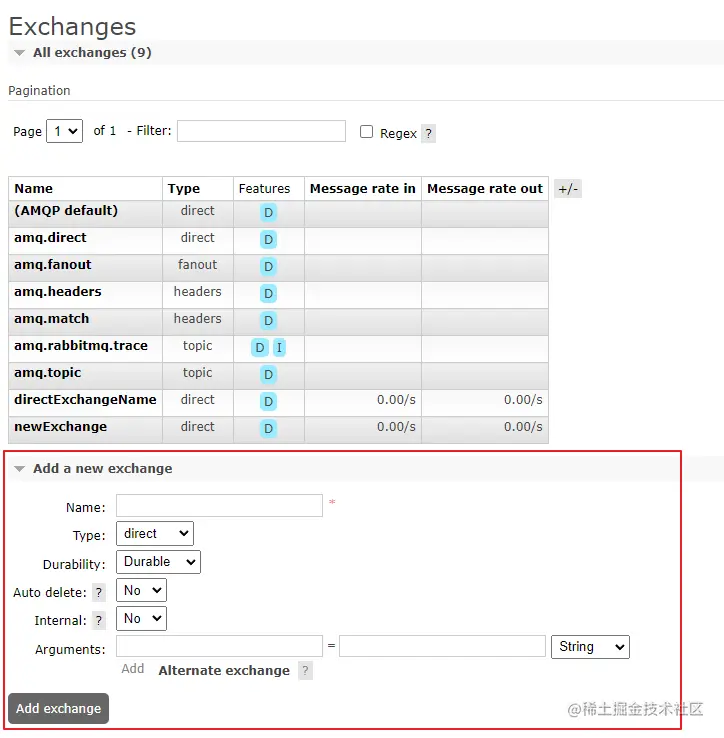The image size is (724, 738).
Task: Open the Durability dropdown
Action: click(x=158, y=562)
